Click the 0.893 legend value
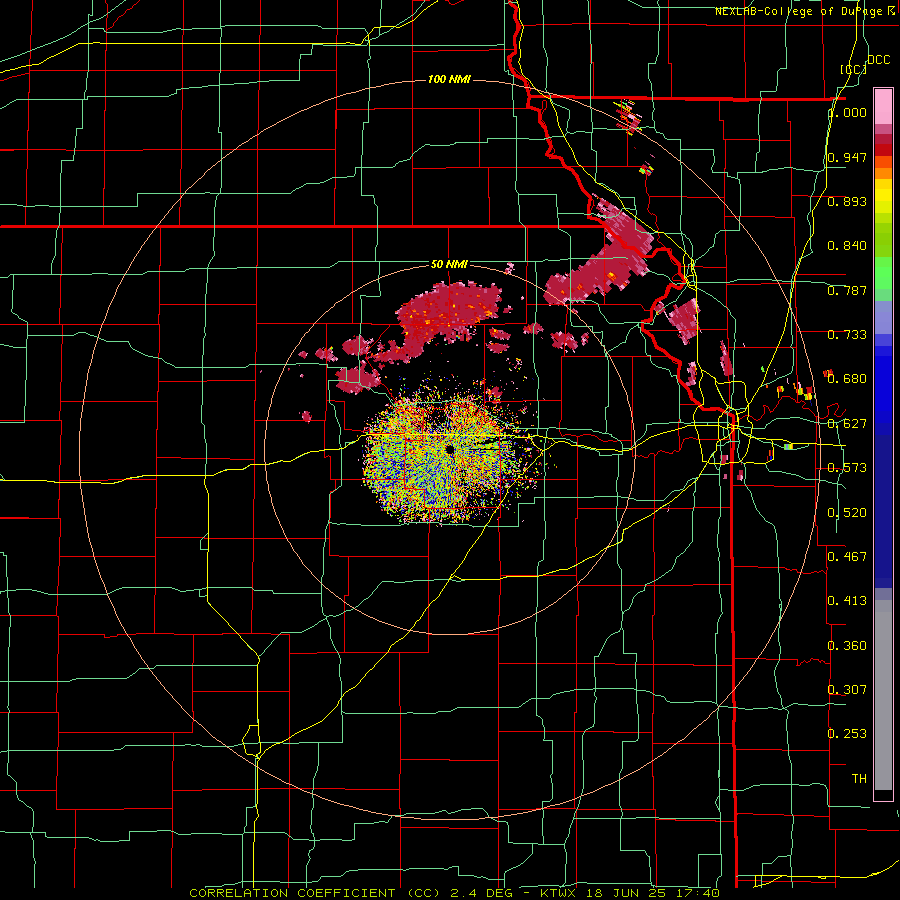This screenshot has height=900, width=900. tap(847, 201)
